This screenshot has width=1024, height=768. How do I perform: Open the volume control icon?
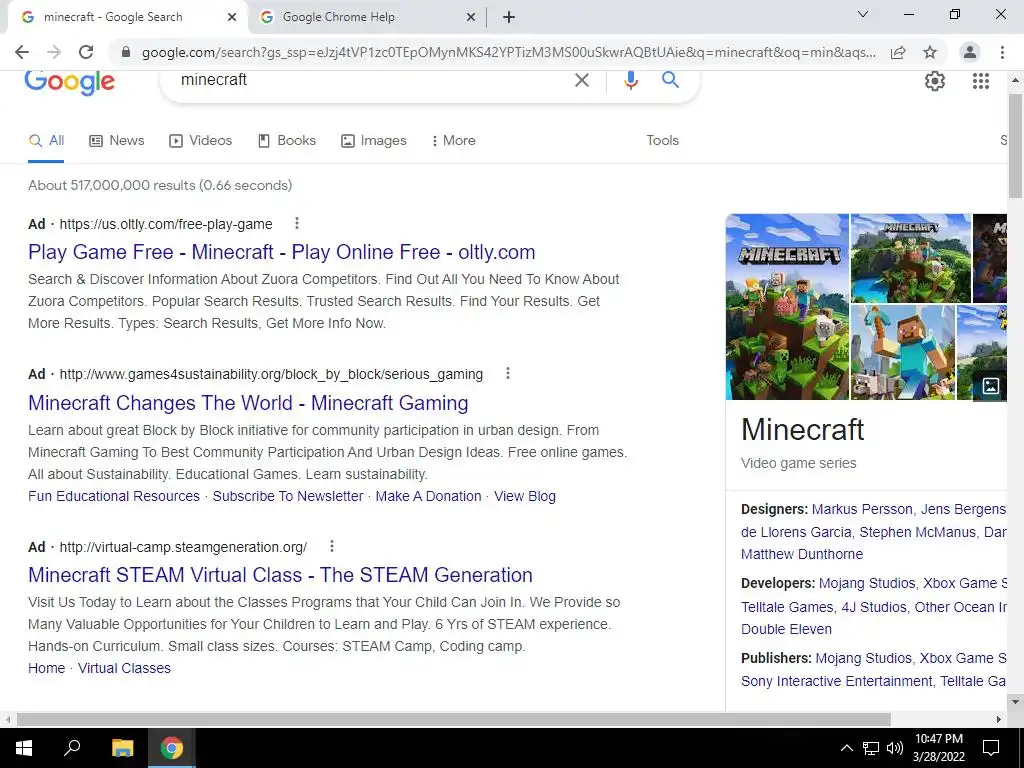[x=895, y=748]
